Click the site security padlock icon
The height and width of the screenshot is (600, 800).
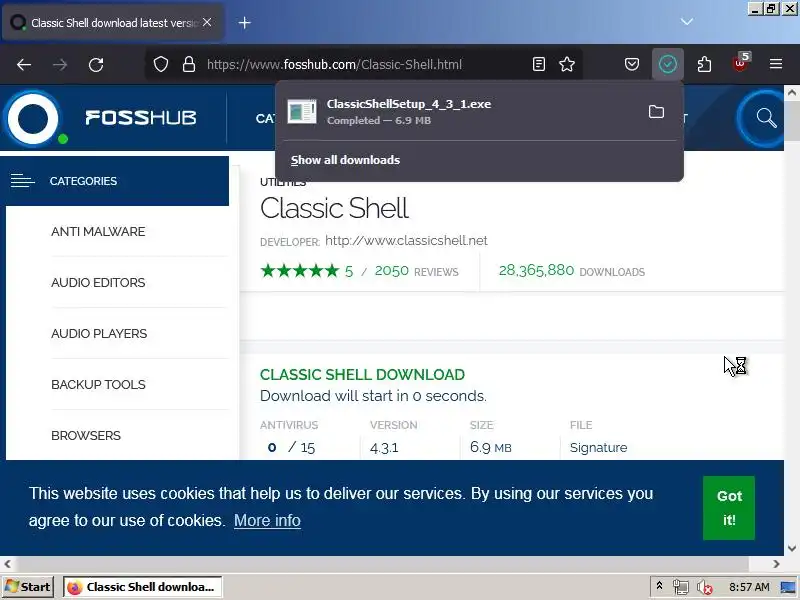pyautogui.click(x=189, y=64)
